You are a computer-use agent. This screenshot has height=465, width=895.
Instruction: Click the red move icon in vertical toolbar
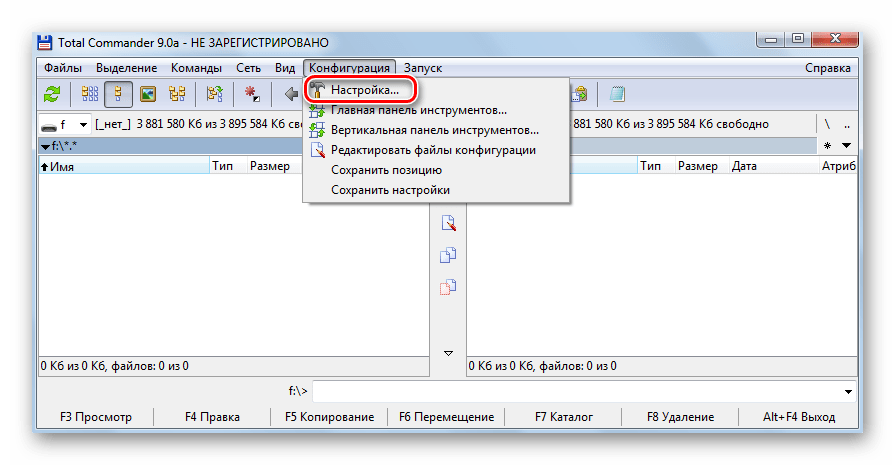pos(448,287)
